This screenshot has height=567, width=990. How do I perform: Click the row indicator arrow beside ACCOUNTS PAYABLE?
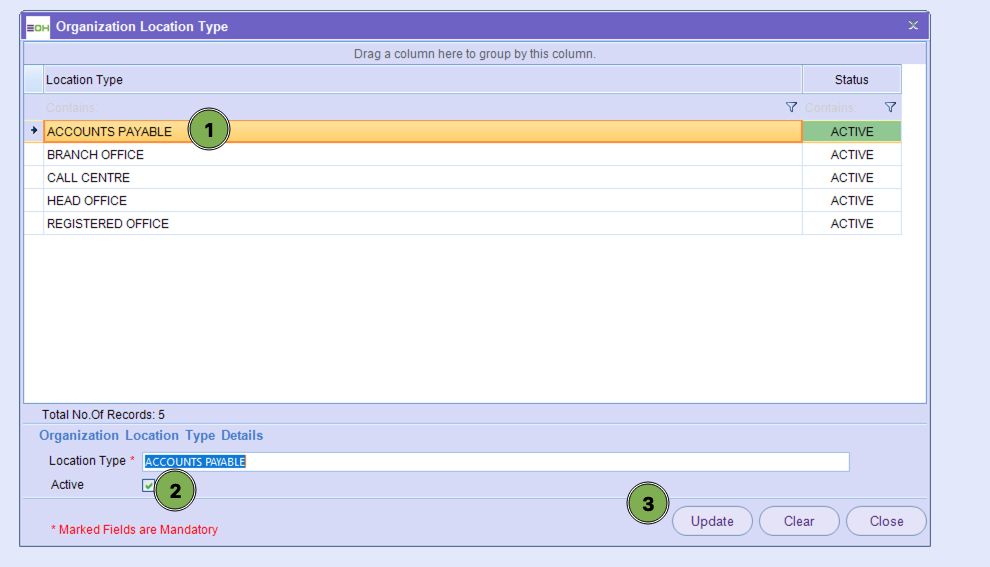(34, 131)
